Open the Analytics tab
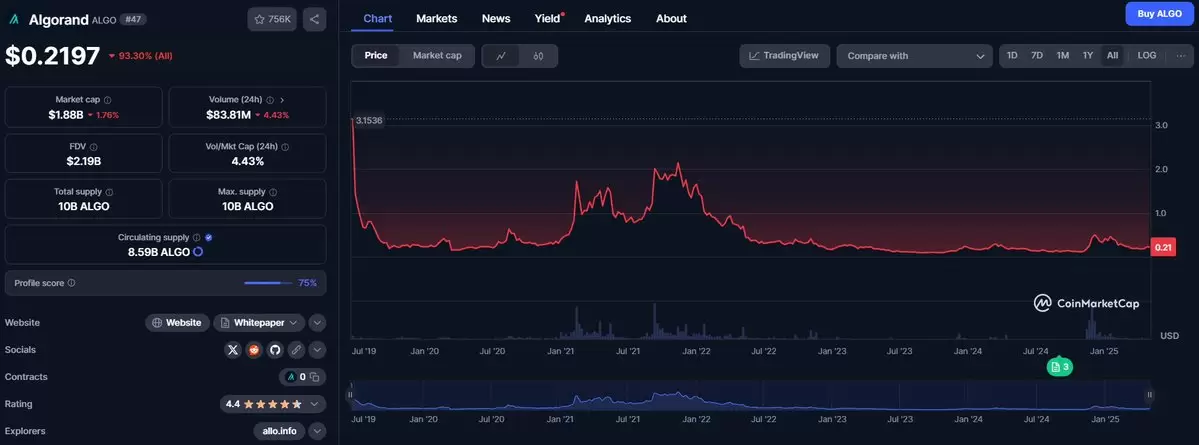Viewport: 1199px width, 445px height. click(608, 18)
